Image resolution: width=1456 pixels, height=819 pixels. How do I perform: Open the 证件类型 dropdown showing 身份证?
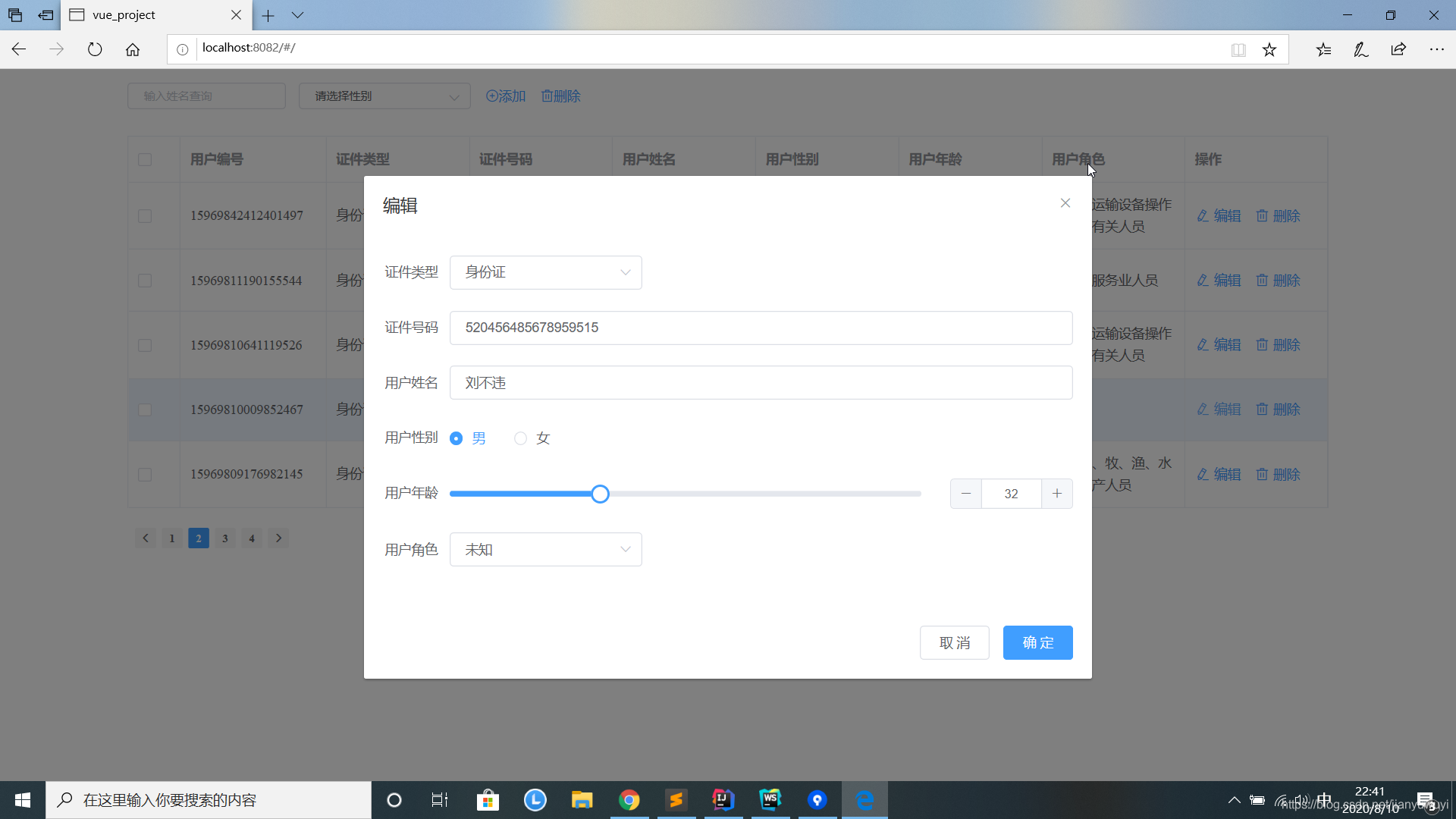(x=546, y=272)
